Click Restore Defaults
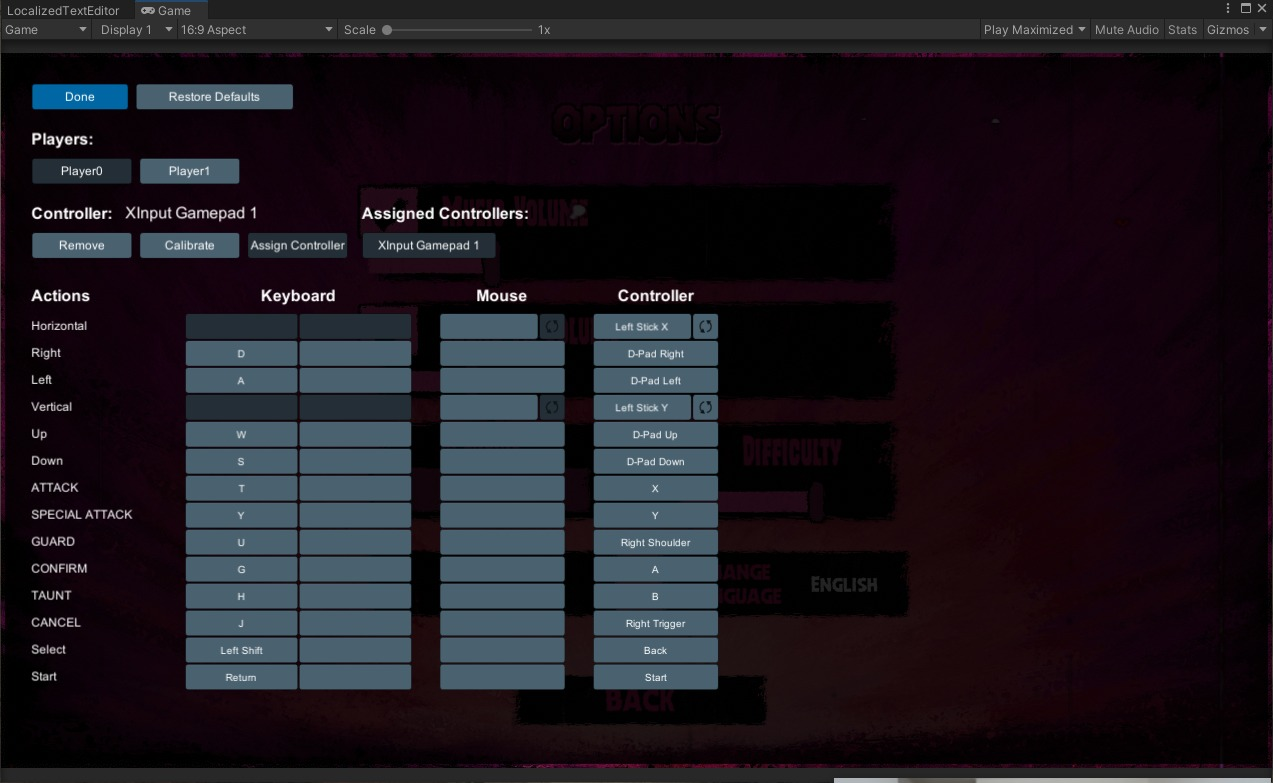The image size is (1273, 783). (x=214, y=96)
